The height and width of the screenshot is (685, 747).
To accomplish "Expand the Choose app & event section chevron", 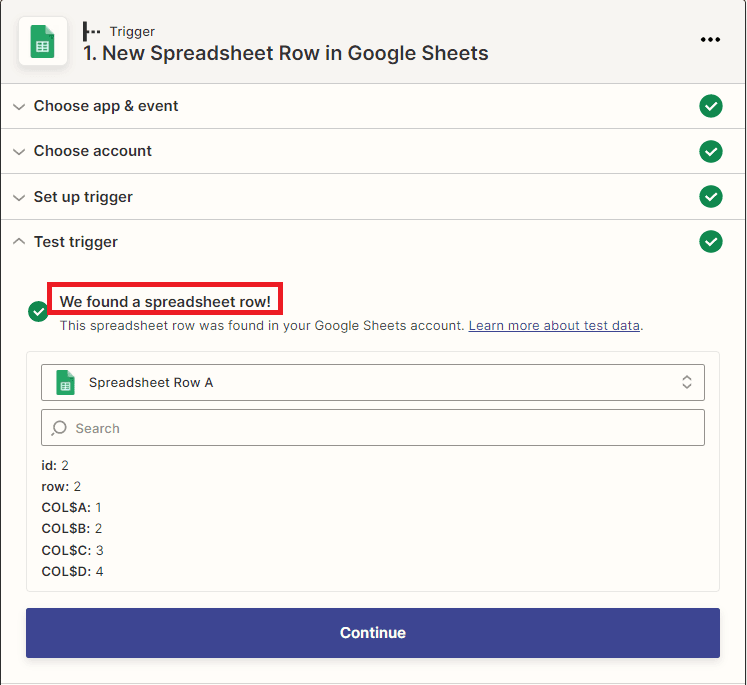I will coord(19,106).
